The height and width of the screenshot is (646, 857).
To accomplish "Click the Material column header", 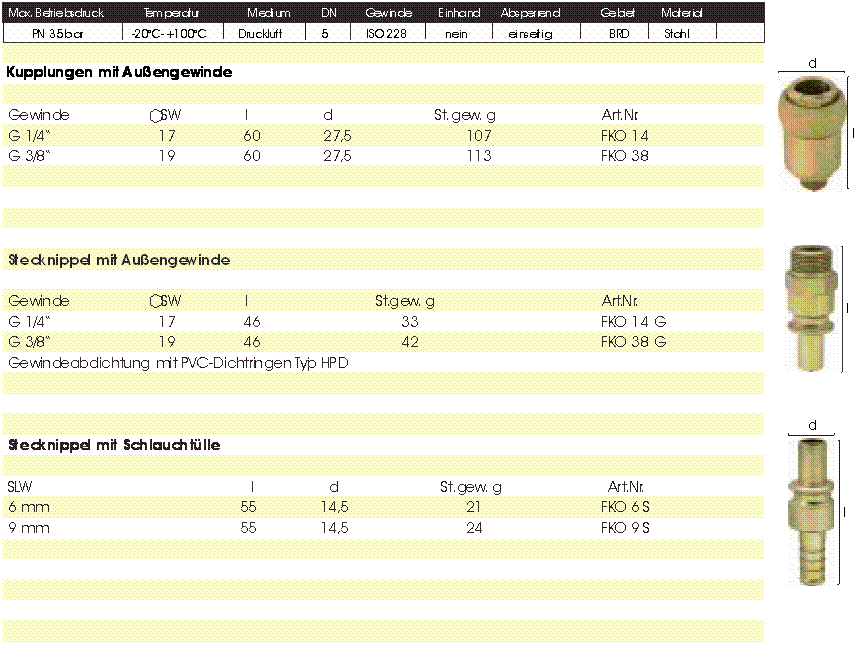I will 682,13.
